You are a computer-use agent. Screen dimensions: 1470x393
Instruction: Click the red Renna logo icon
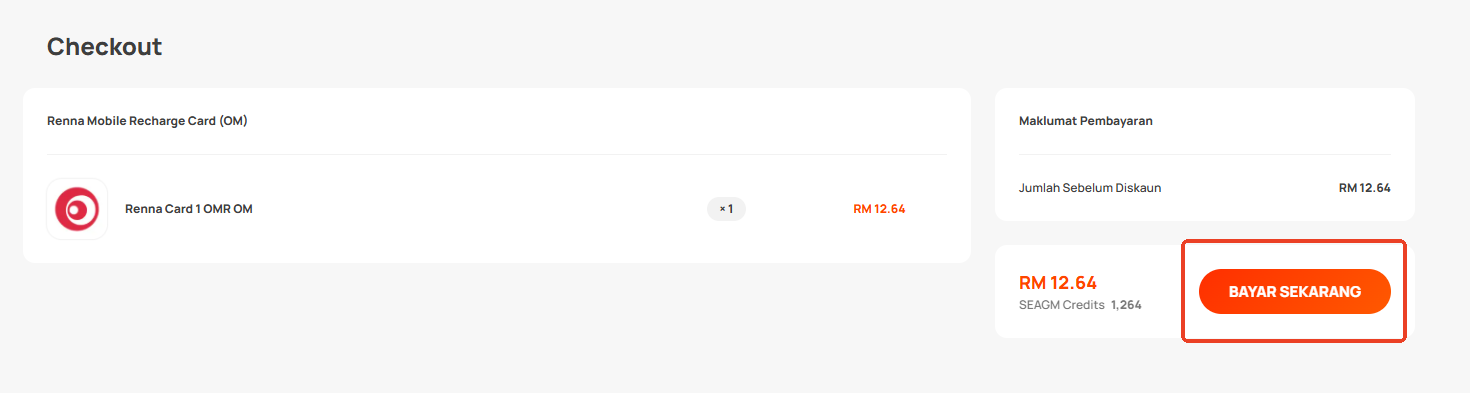click(x=77, y=209)
